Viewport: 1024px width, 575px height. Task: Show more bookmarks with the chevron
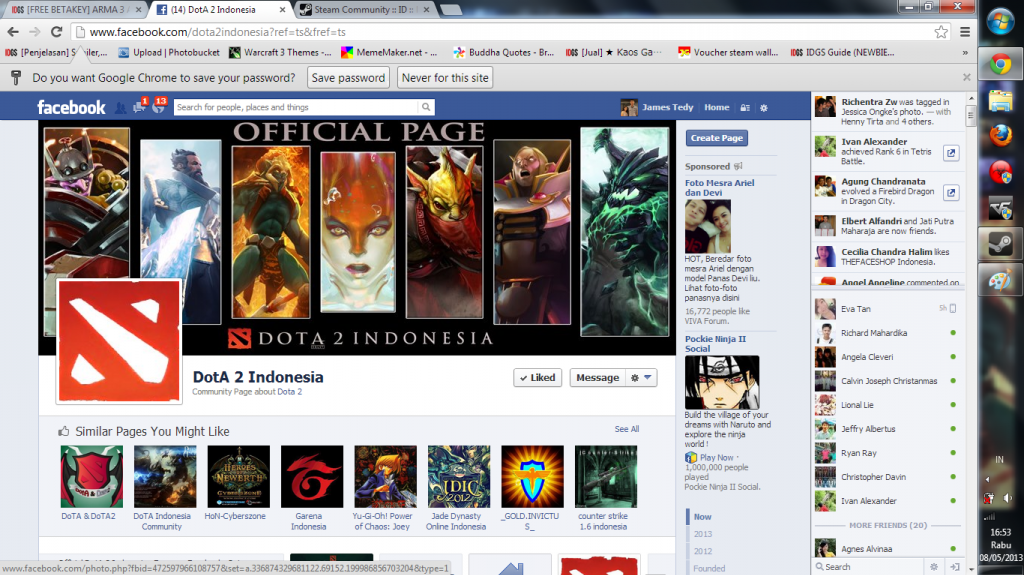(x=965, y=52)
